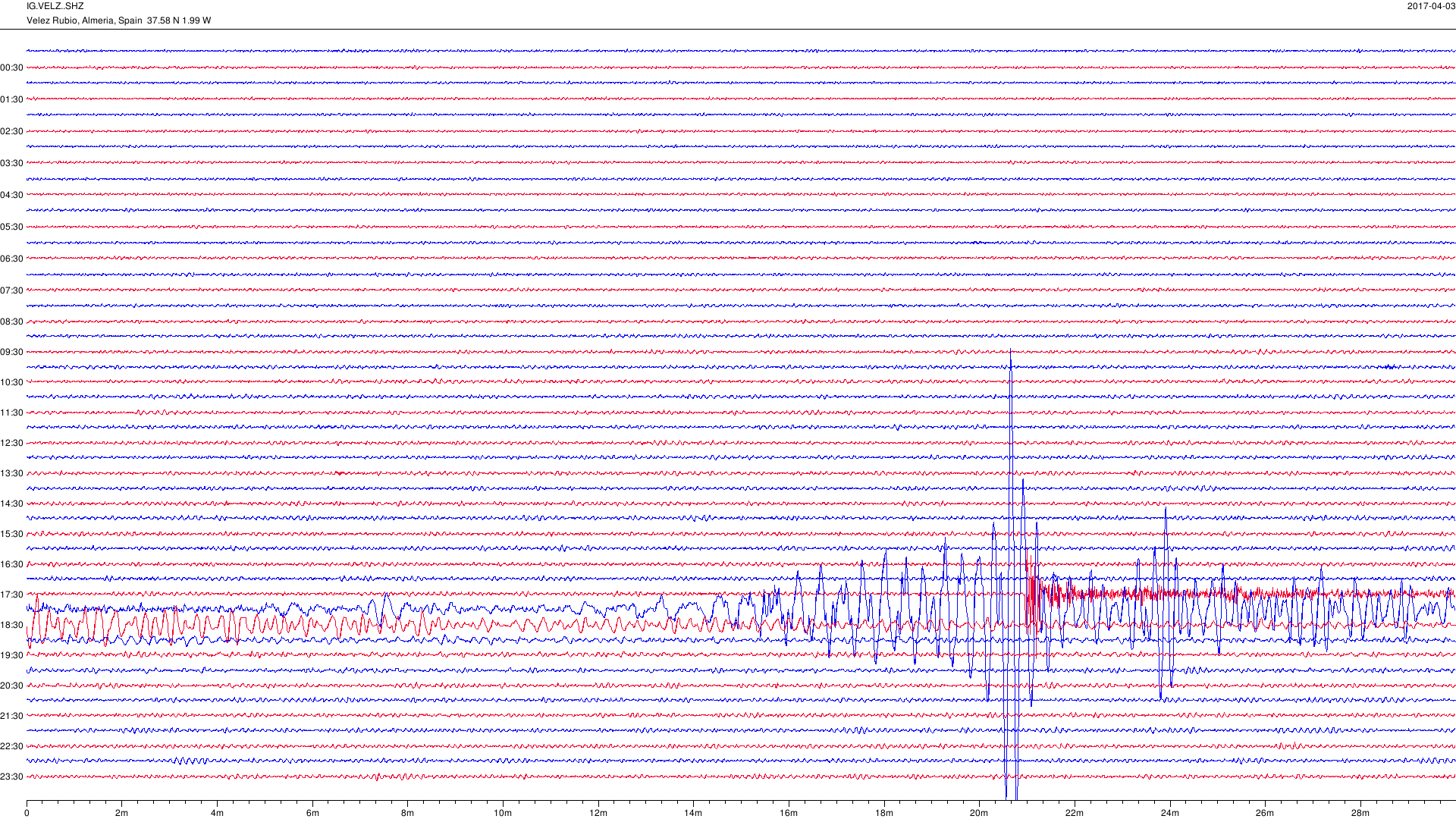1456x819 pixels.
Task: Click the 18m axis label
Action: 884,813
